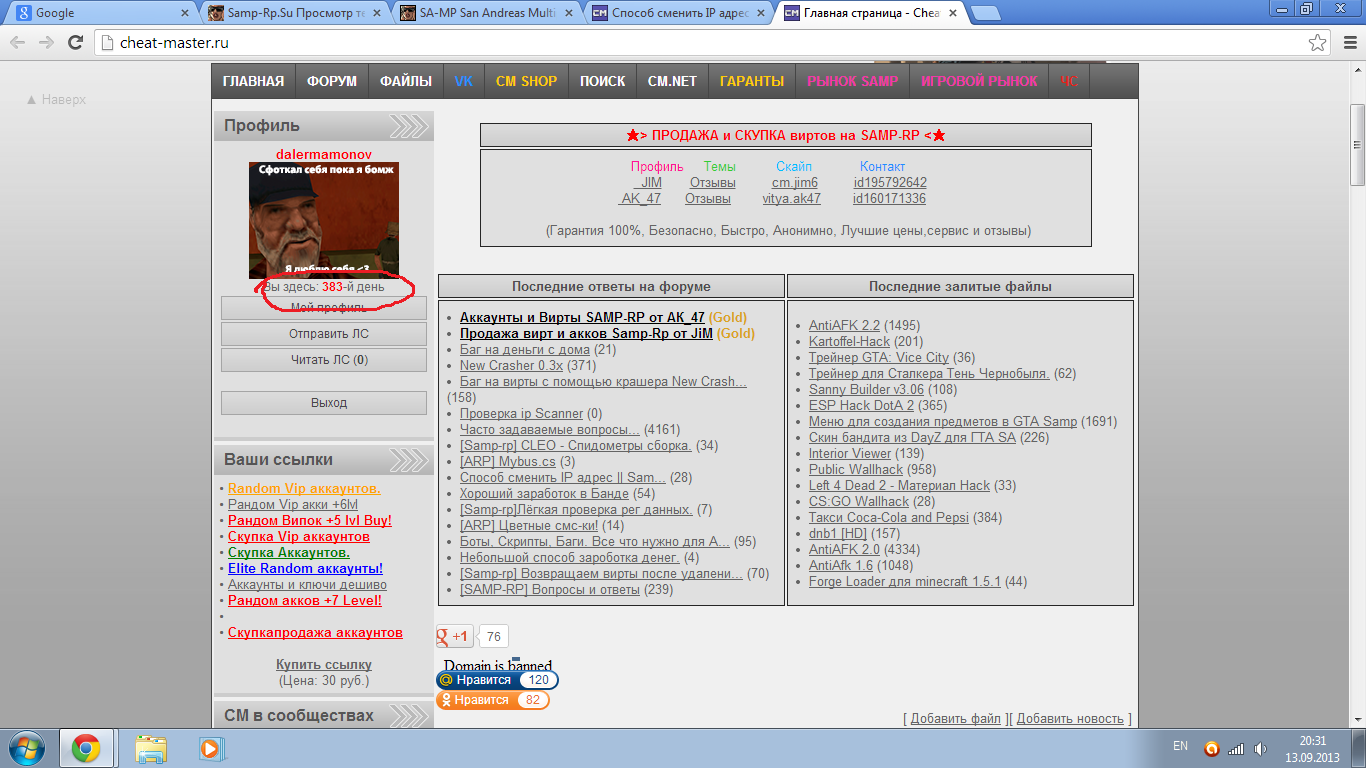The height and width of the screenshot is (768, 1366).
Task: Bookmark page with the star icon
Action: (1318, 43)
